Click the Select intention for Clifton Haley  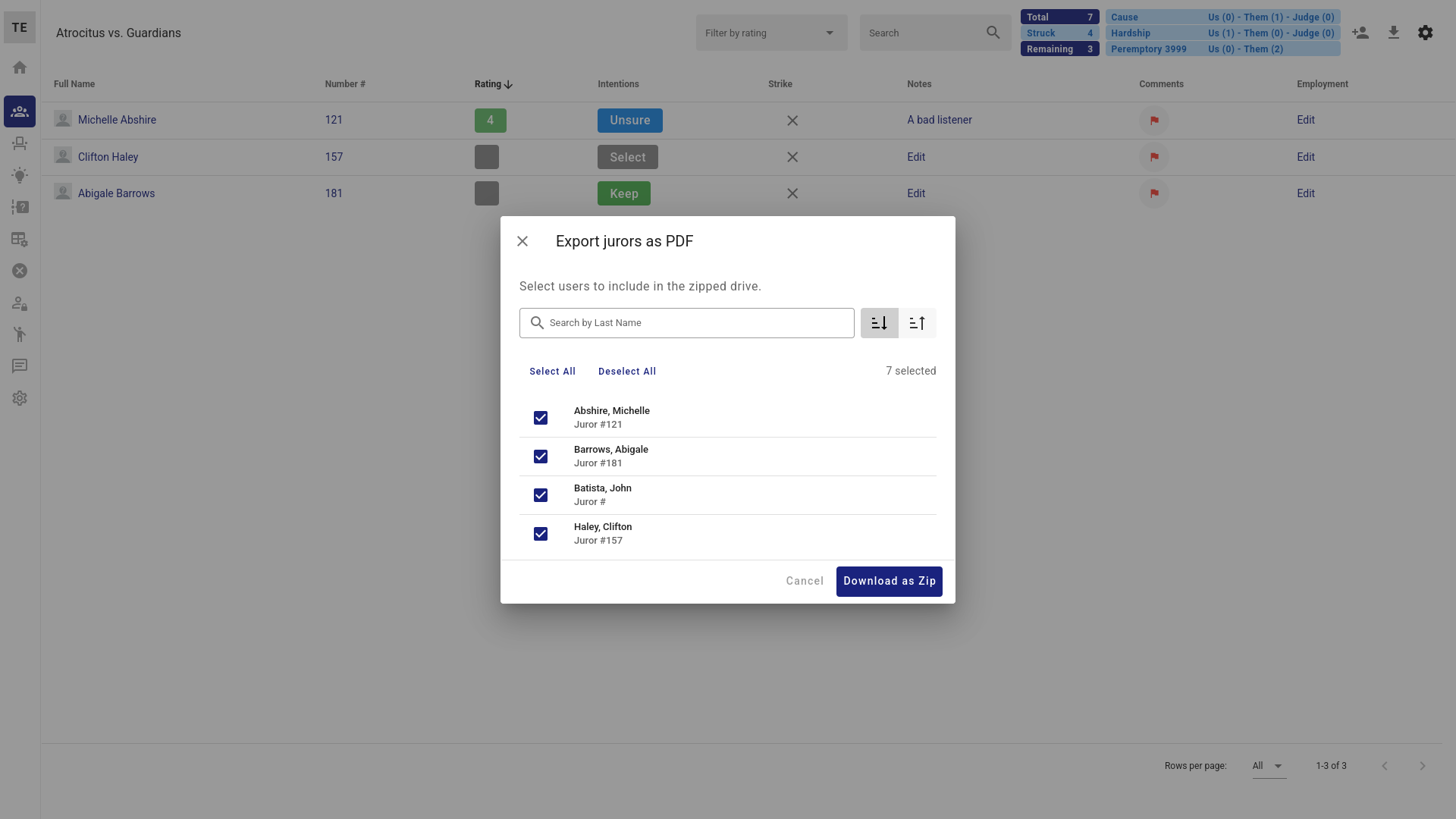coord(628,157)
